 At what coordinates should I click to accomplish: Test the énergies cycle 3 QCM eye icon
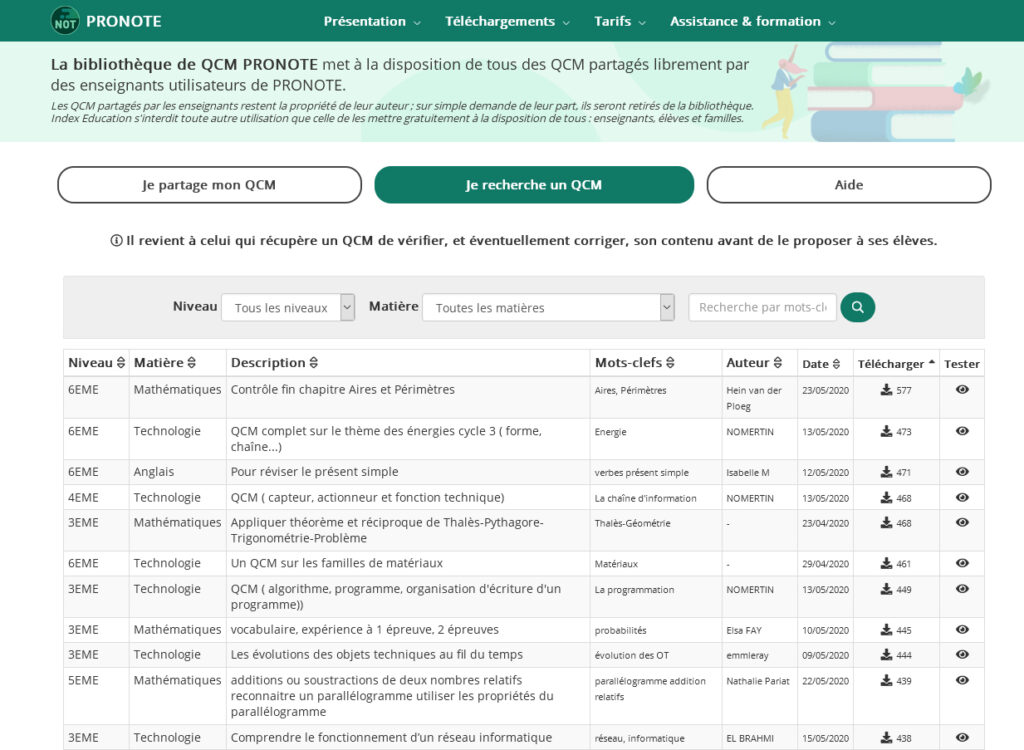click(962, 431)
